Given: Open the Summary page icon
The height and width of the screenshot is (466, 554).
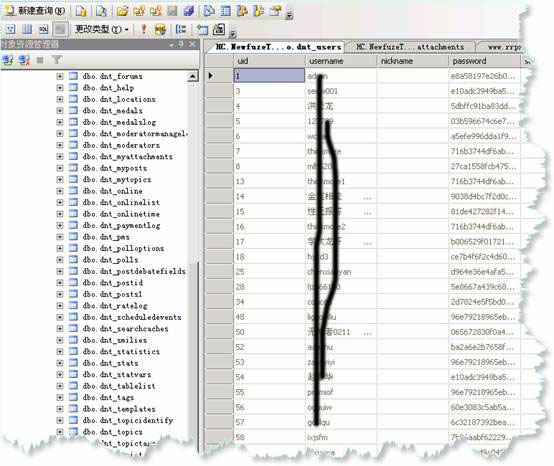Looking at the screenshot, I should point(225,11).
